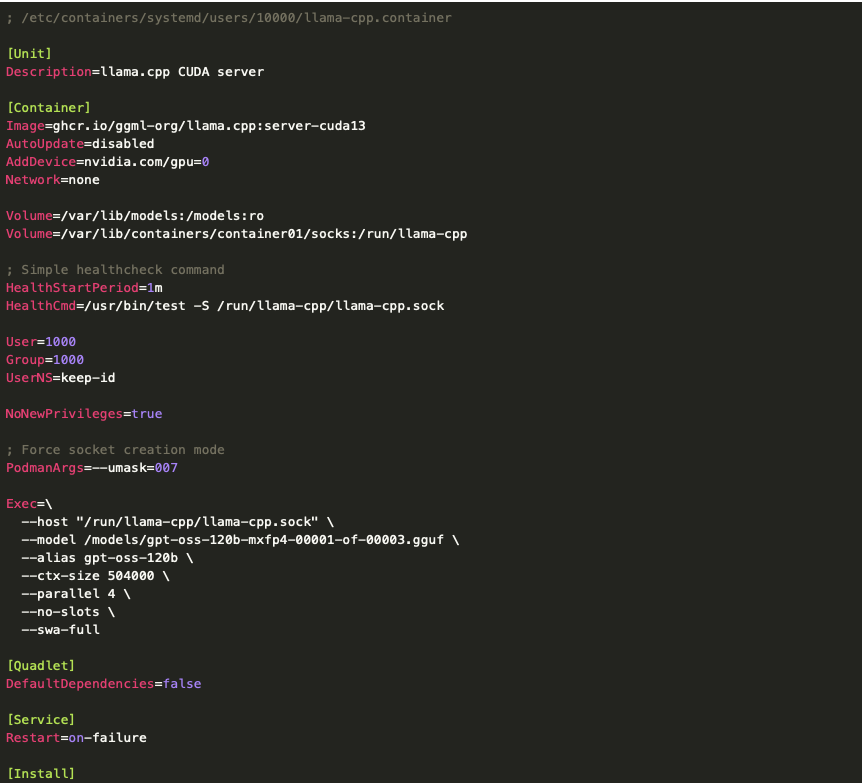Click the value 'llama.cpp CUDA server'
The height and width of the screenshot is (783, 862).
[182, 72]
